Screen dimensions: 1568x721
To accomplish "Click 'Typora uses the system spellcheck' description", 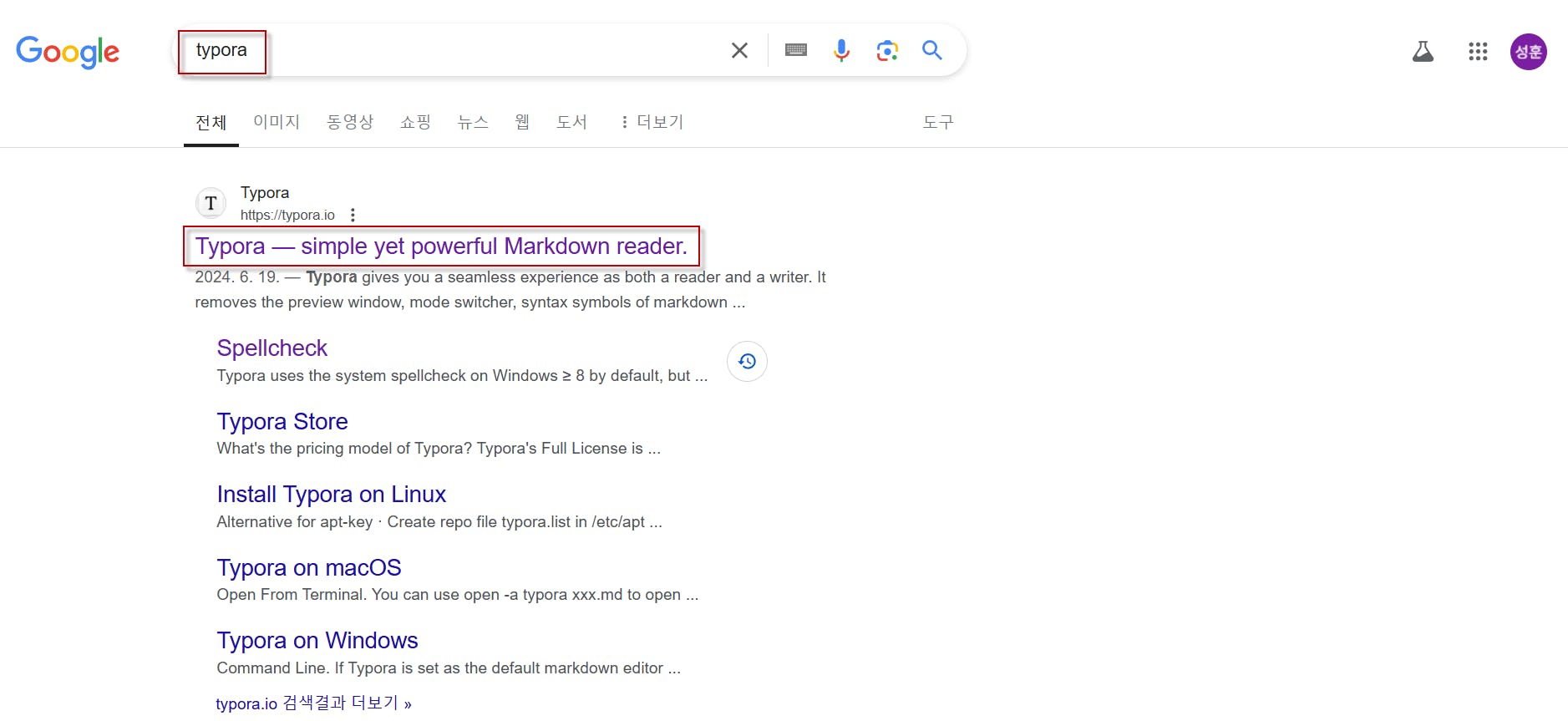I will pos(462,376).
